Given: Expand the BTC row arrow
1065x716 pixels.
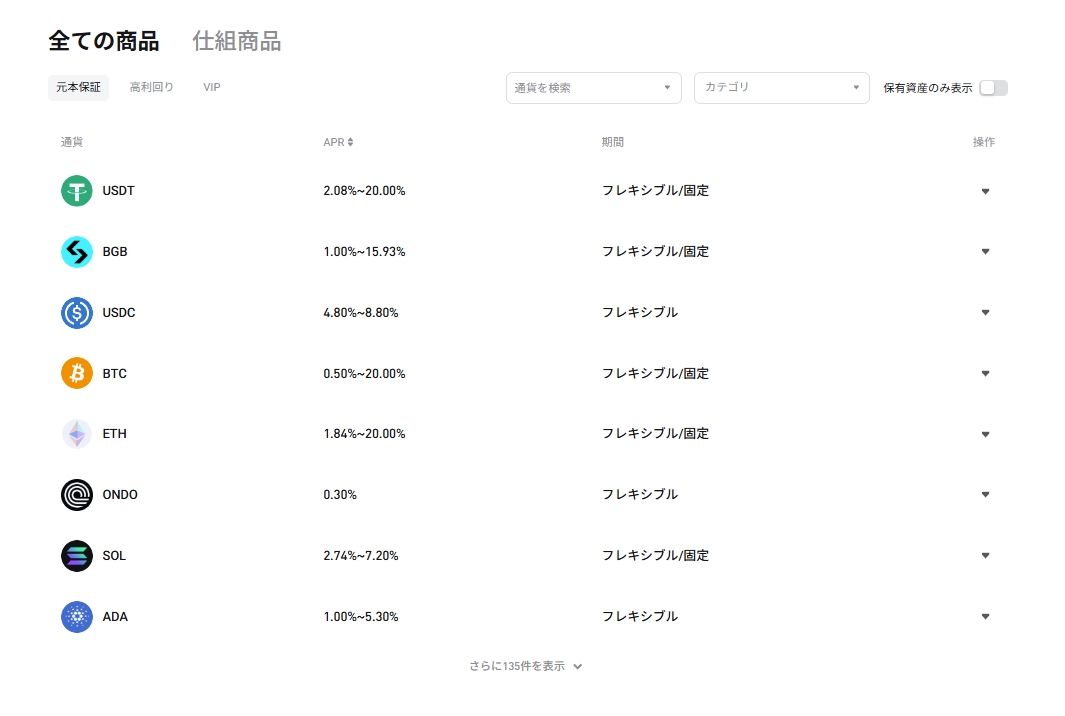Looking at the screenshot, I should [985, 374].
